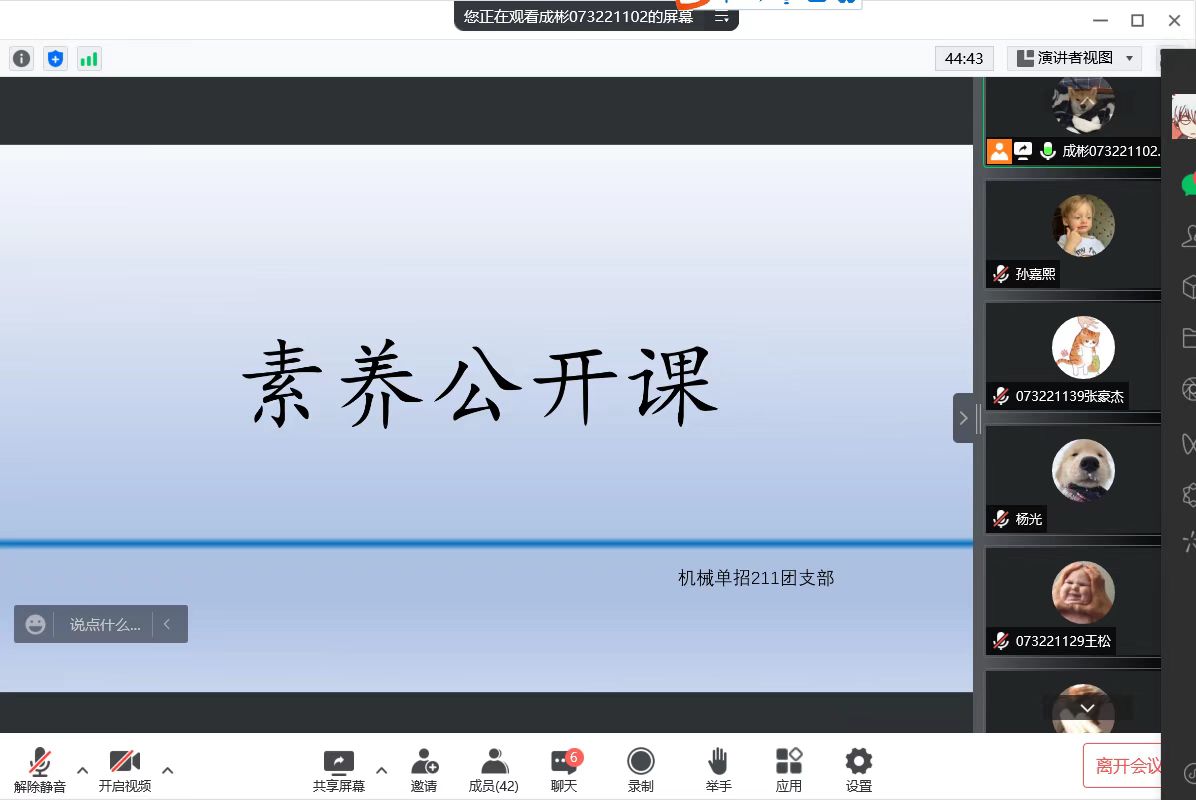Click the 44:43 meeting timer
The image size is (1196, 800).
pyautogui.click(x=963, y=58)
